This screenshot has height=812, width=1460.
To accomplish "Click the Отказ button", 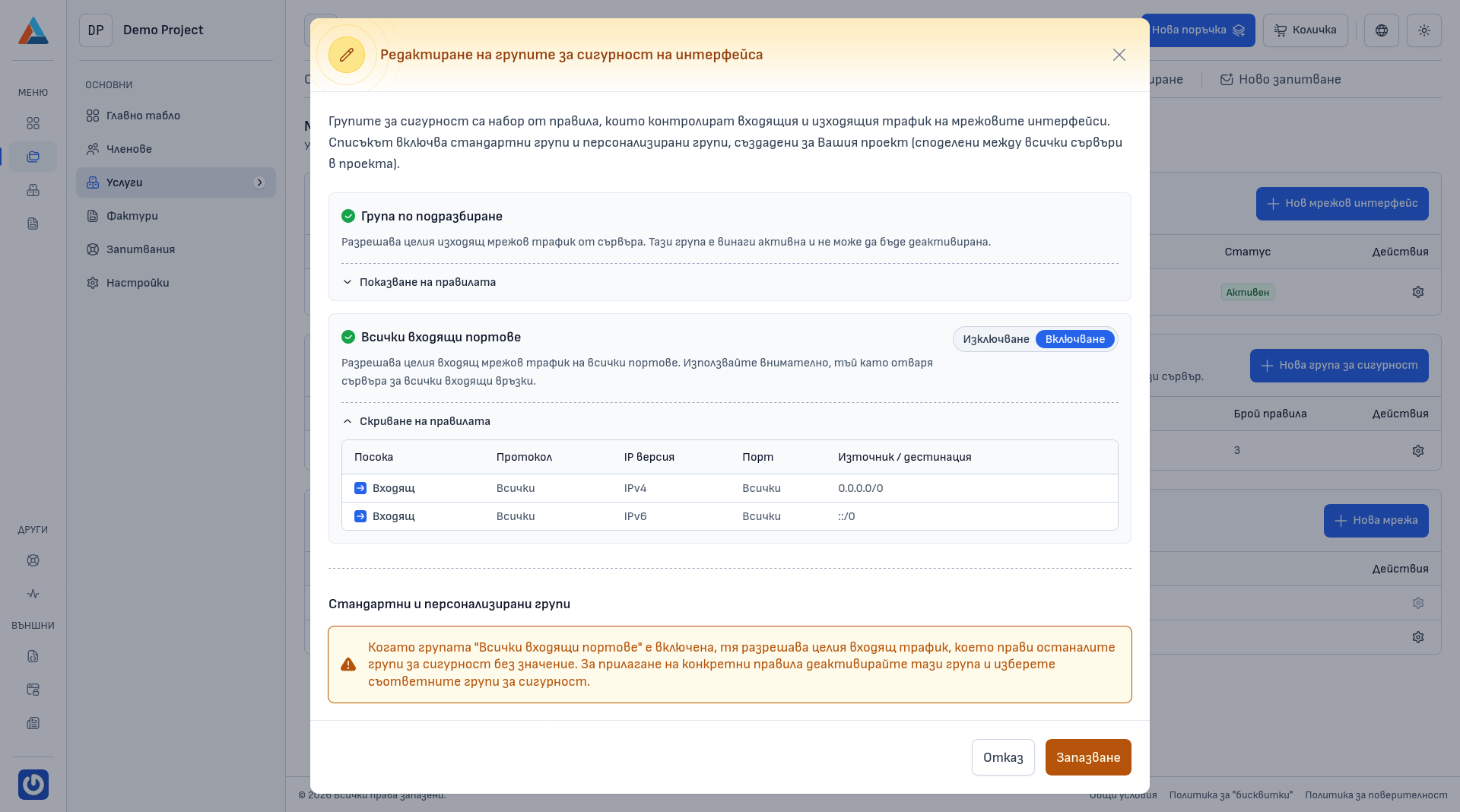I will pyautogui.click(x=1002, y=757).
